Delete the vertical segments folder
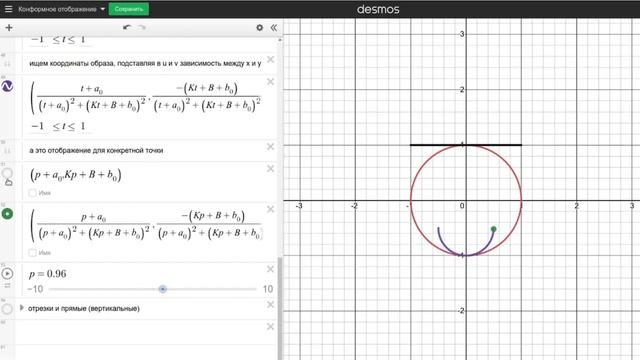The height and width of the screenshot is (360, 640). pyautogui.click(x=270, y=304)
